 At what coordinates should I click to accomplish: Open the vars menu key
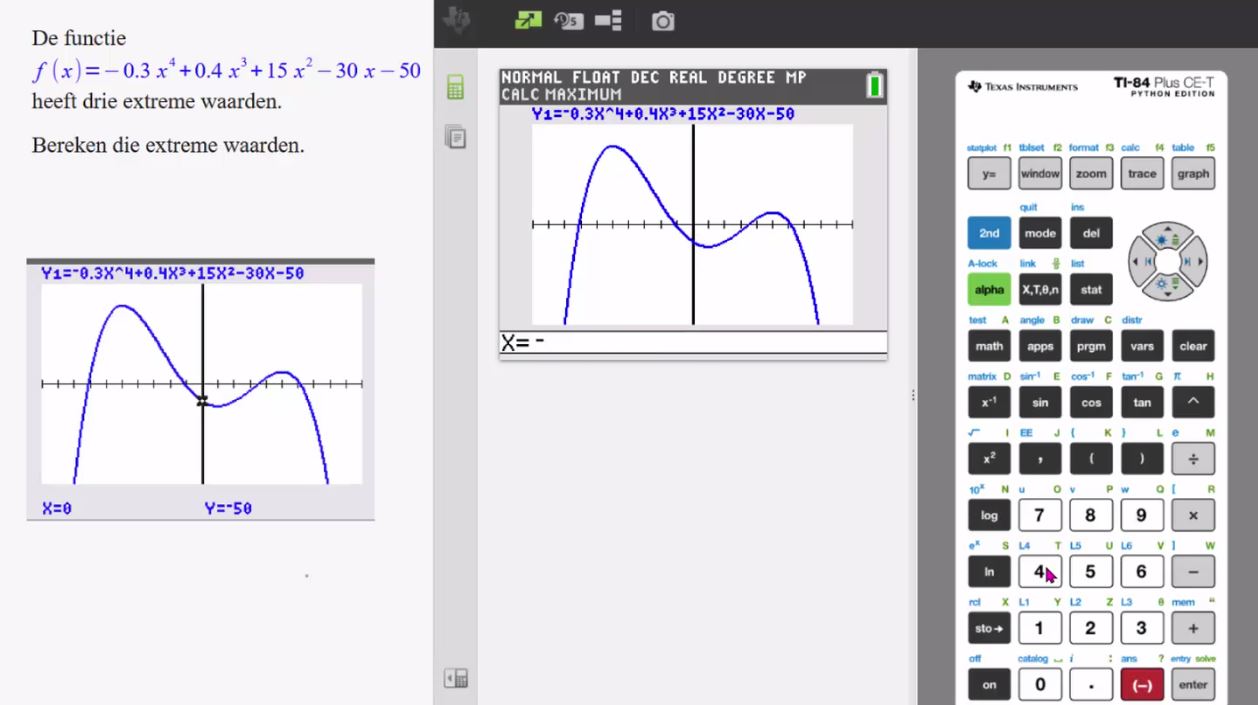coord(1142,346)
